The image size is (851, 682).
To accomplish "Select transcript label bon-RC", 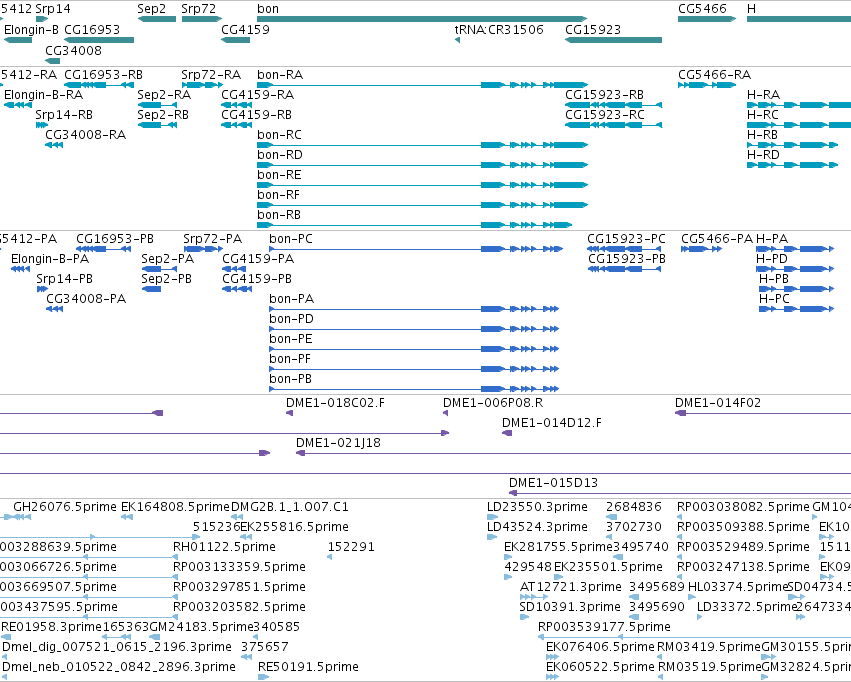I will (x=280, y=135).
